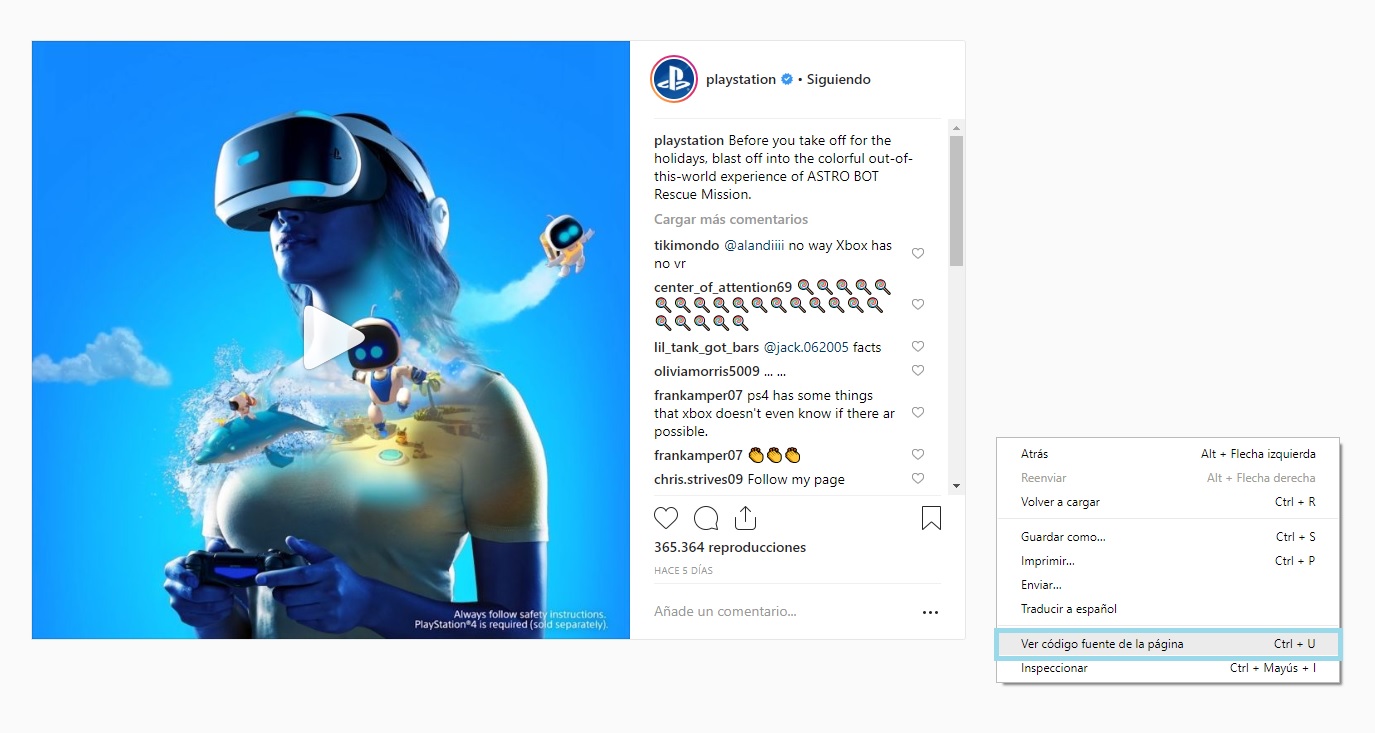
Task: Open the PlayStation profile avatar
Action: [x=674, y=80]
